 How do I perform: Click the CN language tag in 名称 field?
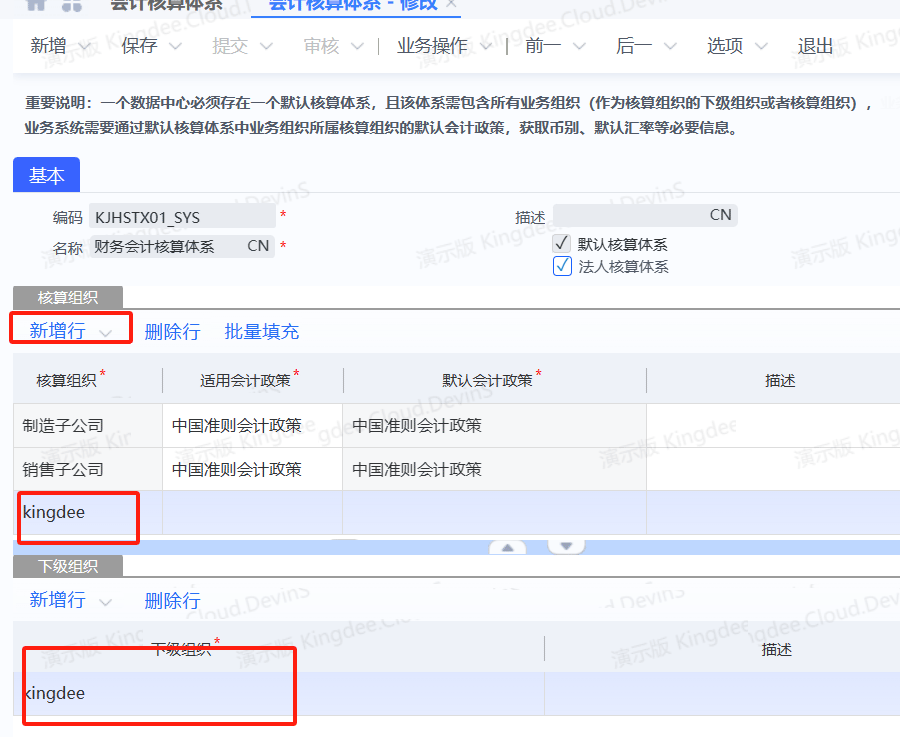[258, 246]
